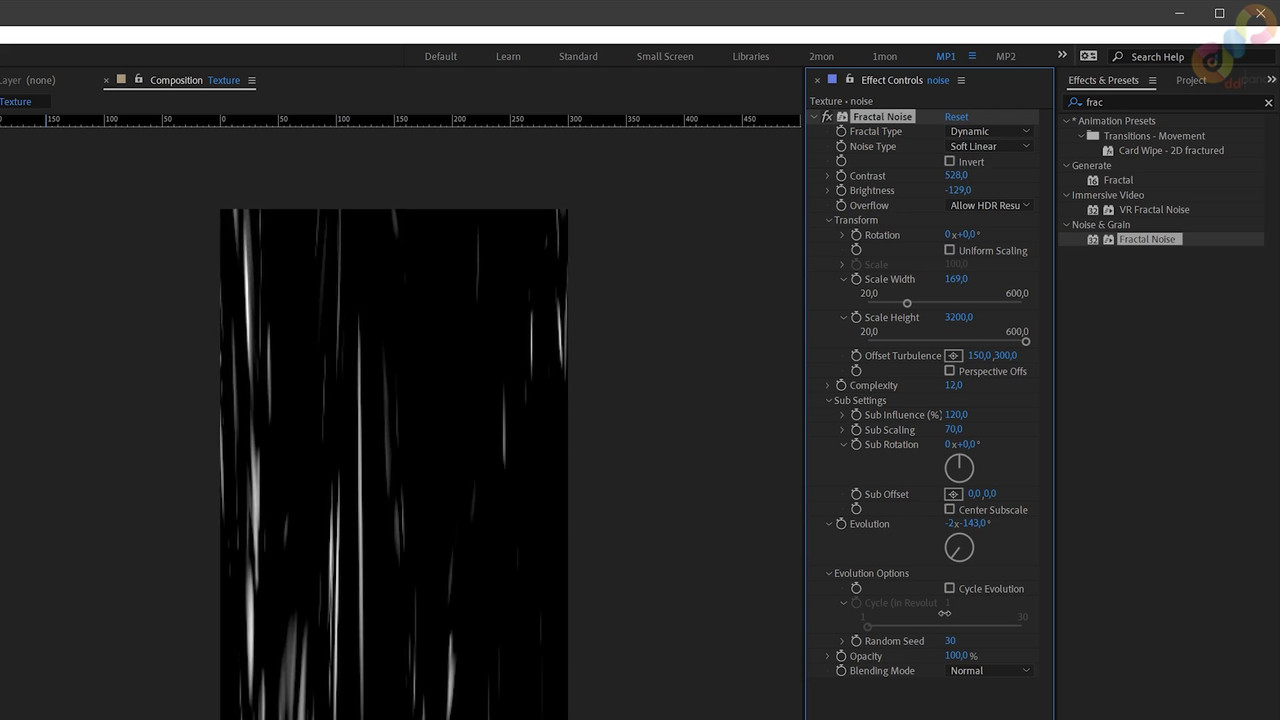
Task: Collapse the Animation Presets category
Action: pyautogui.click(x=1067, y=121)
